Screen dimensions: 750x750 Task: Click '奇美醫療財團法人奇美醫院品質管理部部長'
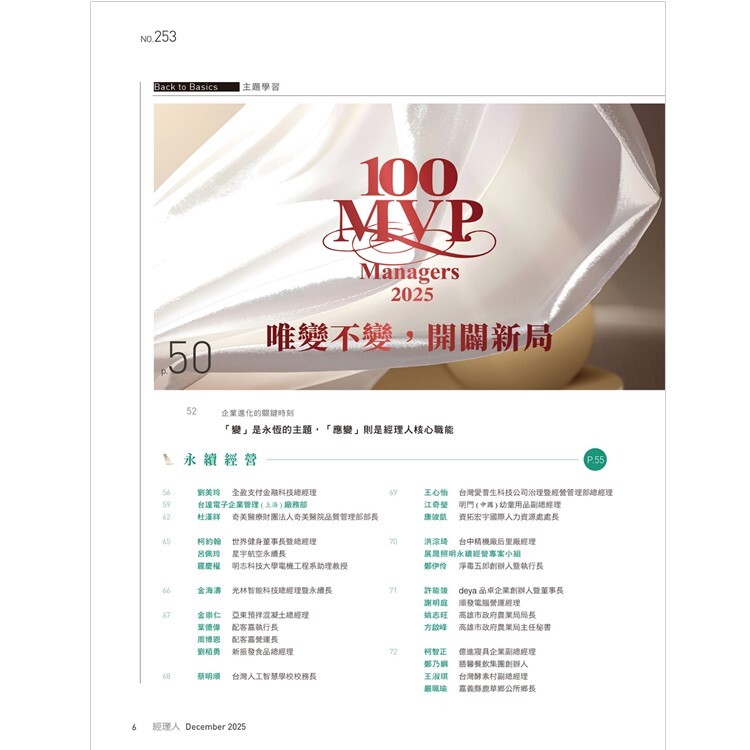[x=305, y=517]
